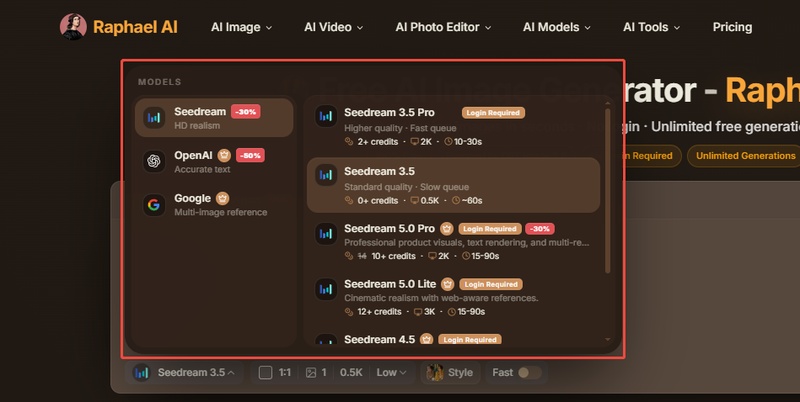The image size is (800, 402).
Task: Choose the Seedream 3.5 standard model
Action: (453, 185)
